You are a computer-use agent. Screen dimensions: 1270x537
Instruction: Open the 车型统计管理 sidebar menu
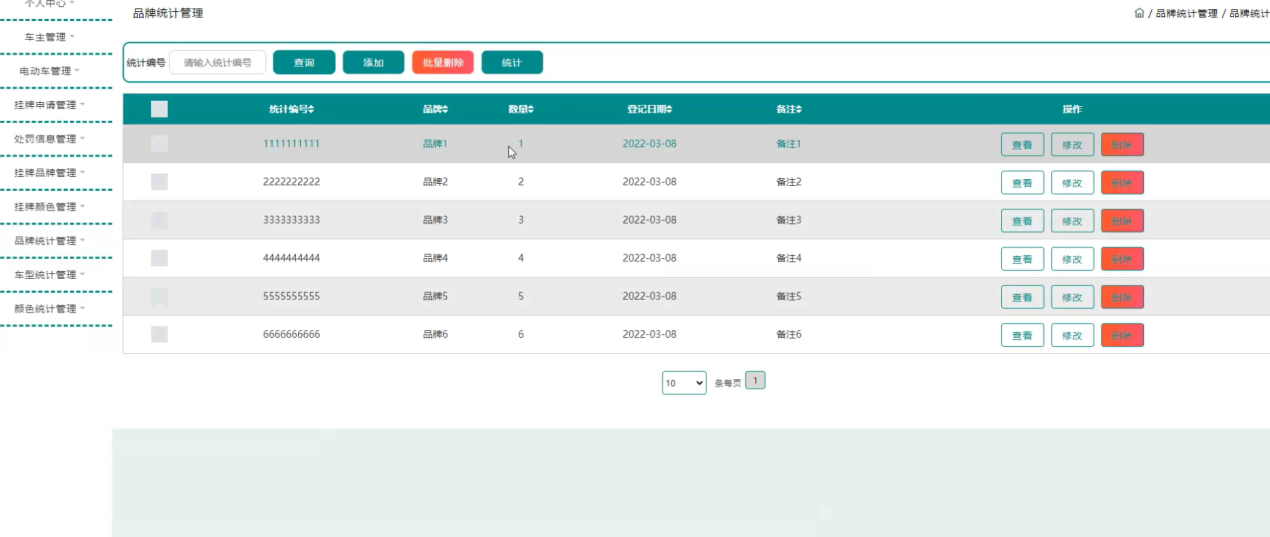50,275
